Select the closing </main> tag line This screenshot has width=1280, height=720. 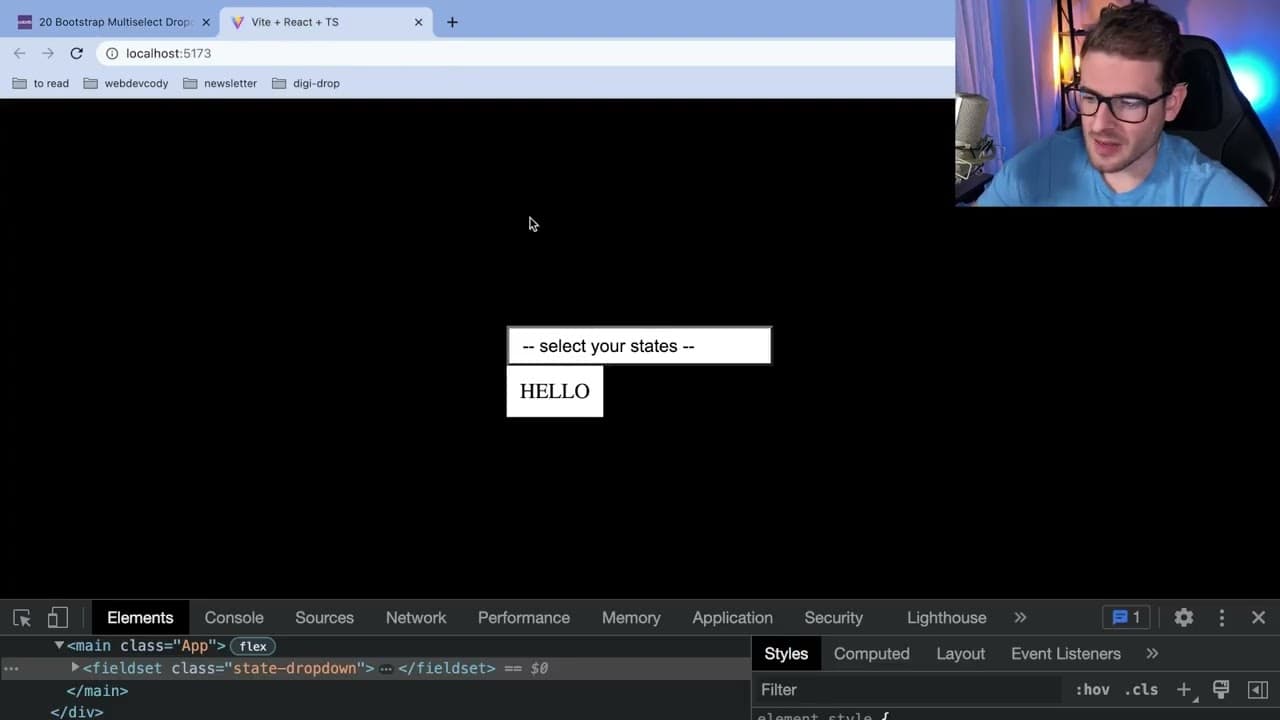97,690
